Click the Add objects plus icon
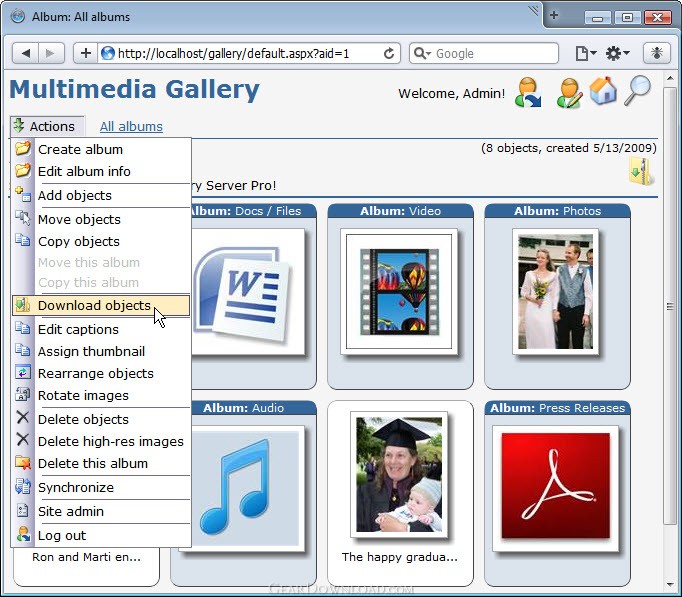The width and height of the screenshot is (682, 597). pos(23,194)
